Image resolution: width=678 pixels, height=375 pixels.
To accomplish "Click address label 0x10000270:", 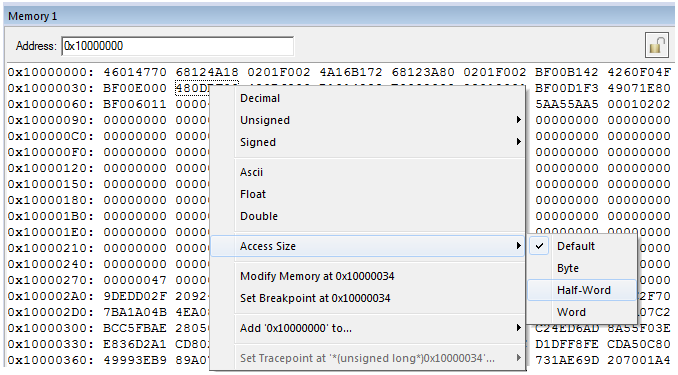I will point(51,280).
